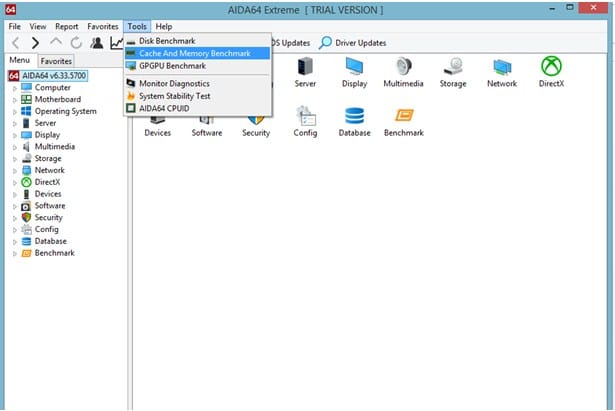Viewport: 615px width, 411px height.
Task: Click the Database icon in the tree
Action: [x=26, y=241]
